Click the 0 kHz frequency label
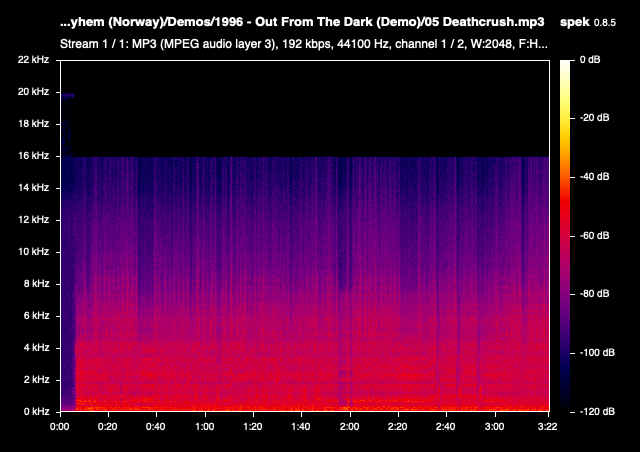Viewport: 640px width, 452px height. click(36, 412)
